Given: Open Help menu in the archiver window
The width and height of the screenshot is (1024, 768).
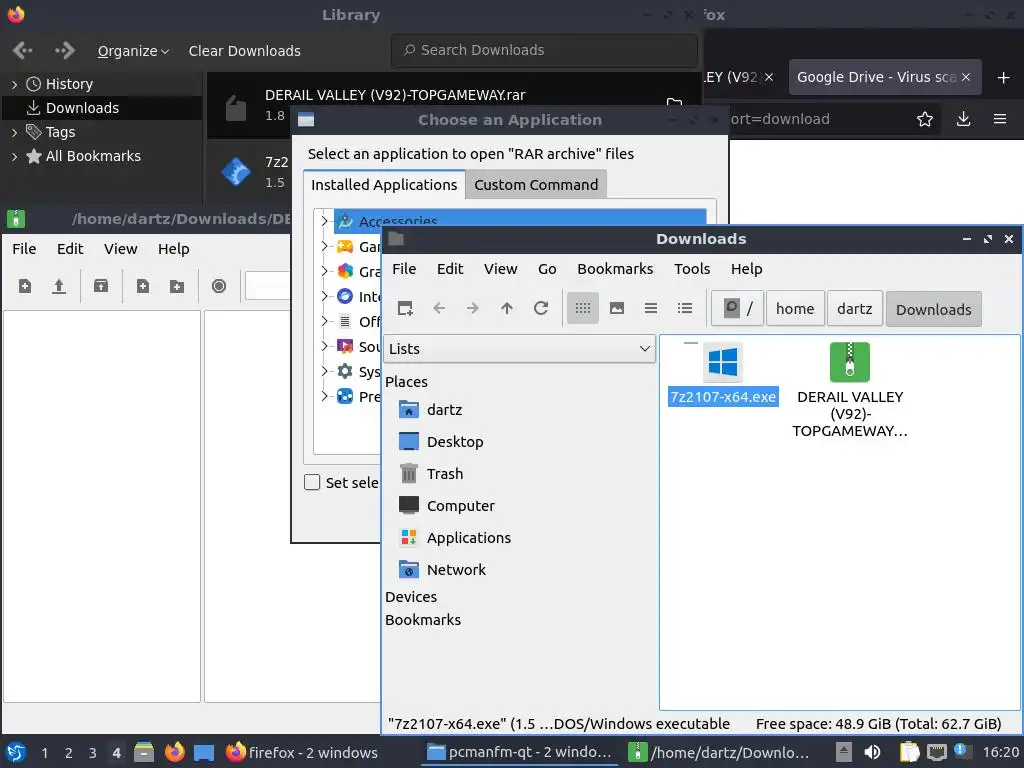Looking at the screenshot, I should 173,249.
